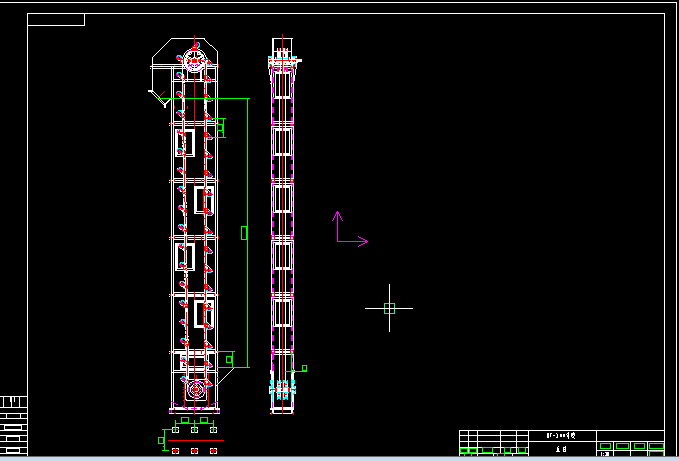Viewport: 679px width, 461px height.
Task: Select the topmost inspection window in front view
Action: pos(184,142)
